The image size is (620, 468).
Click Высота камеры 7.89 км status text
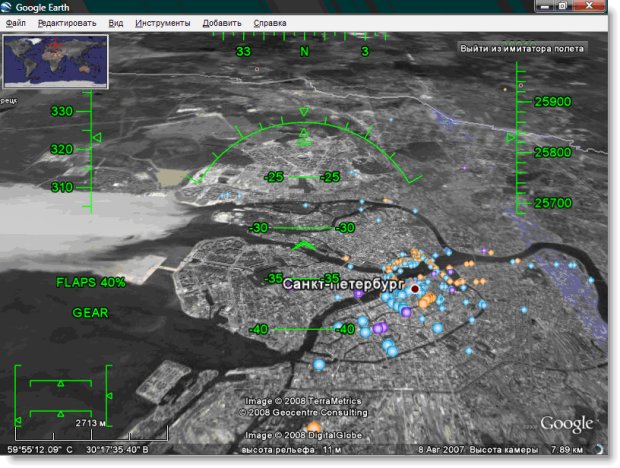pyautogui.click(x=526, y=449)
